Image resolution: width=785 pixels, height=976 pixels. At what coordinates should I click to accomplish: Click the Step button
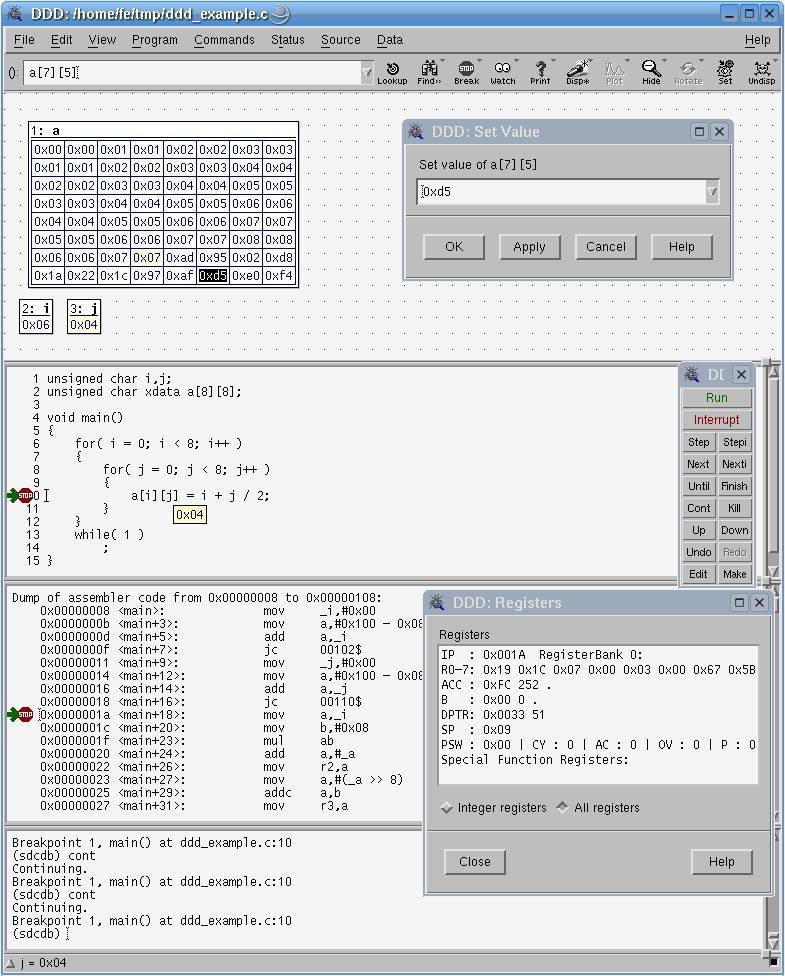pyautogui.click(x=698, y=442)
